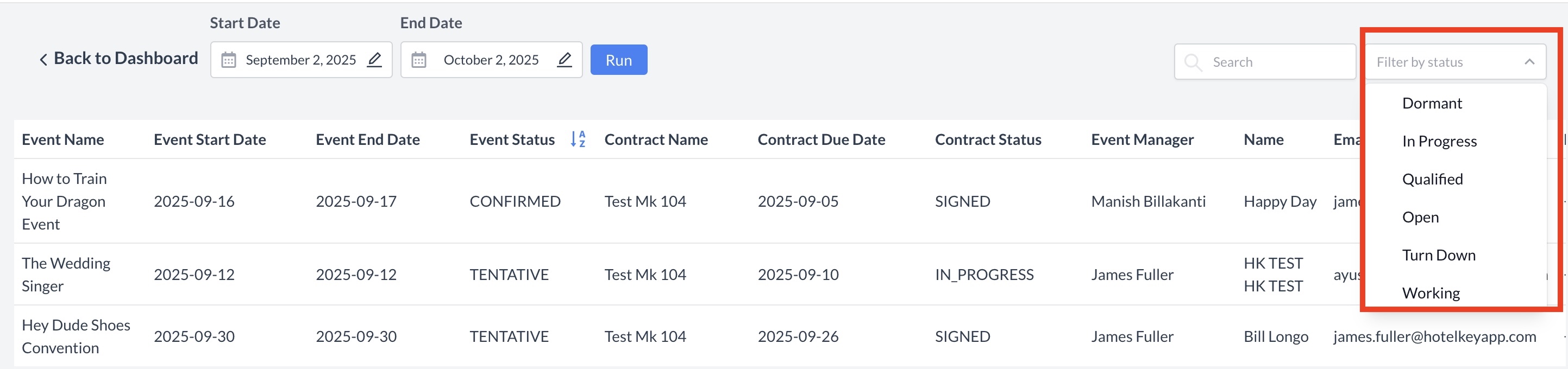Screen dimensions: 1568x369
Task: Click the End Date pencil edit icon
Action: (565, 60)
